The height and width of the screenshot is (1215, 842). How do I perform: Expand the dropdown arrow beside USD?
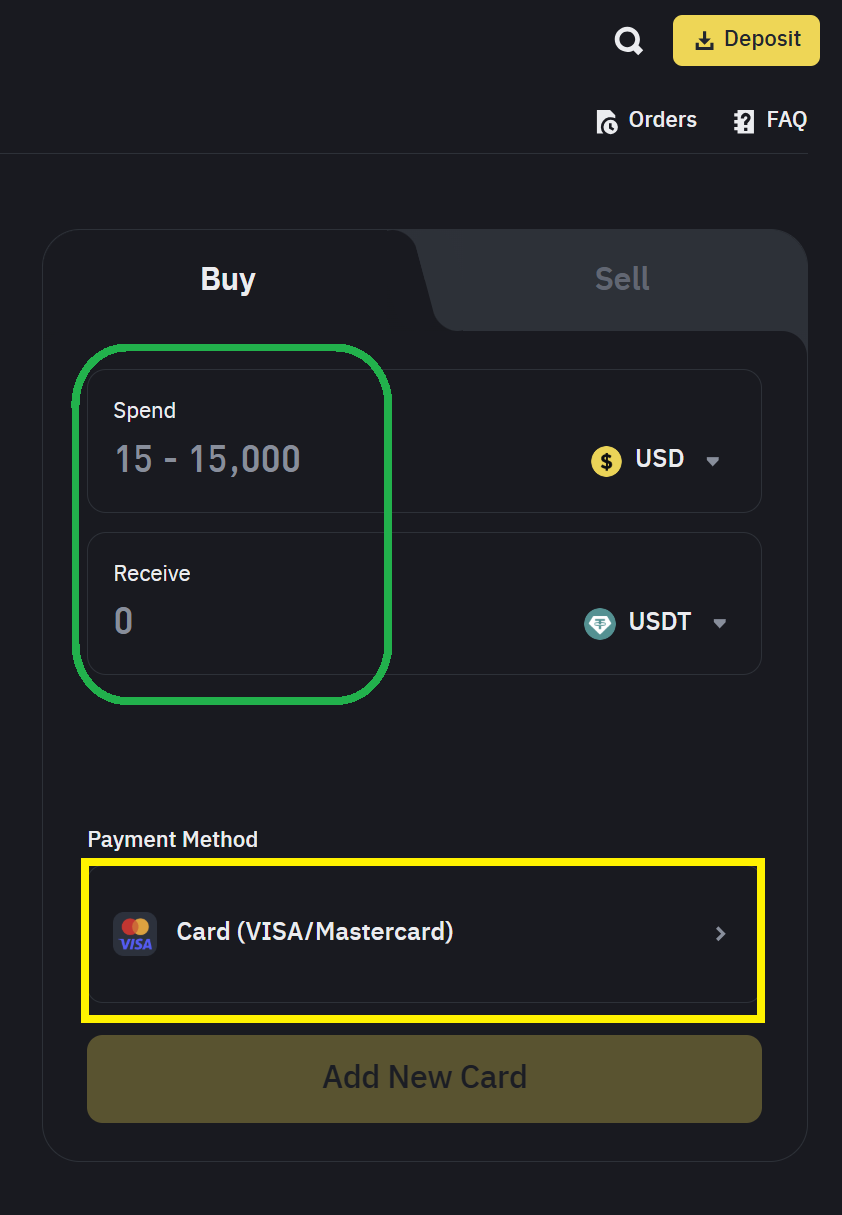click(713, 461)
